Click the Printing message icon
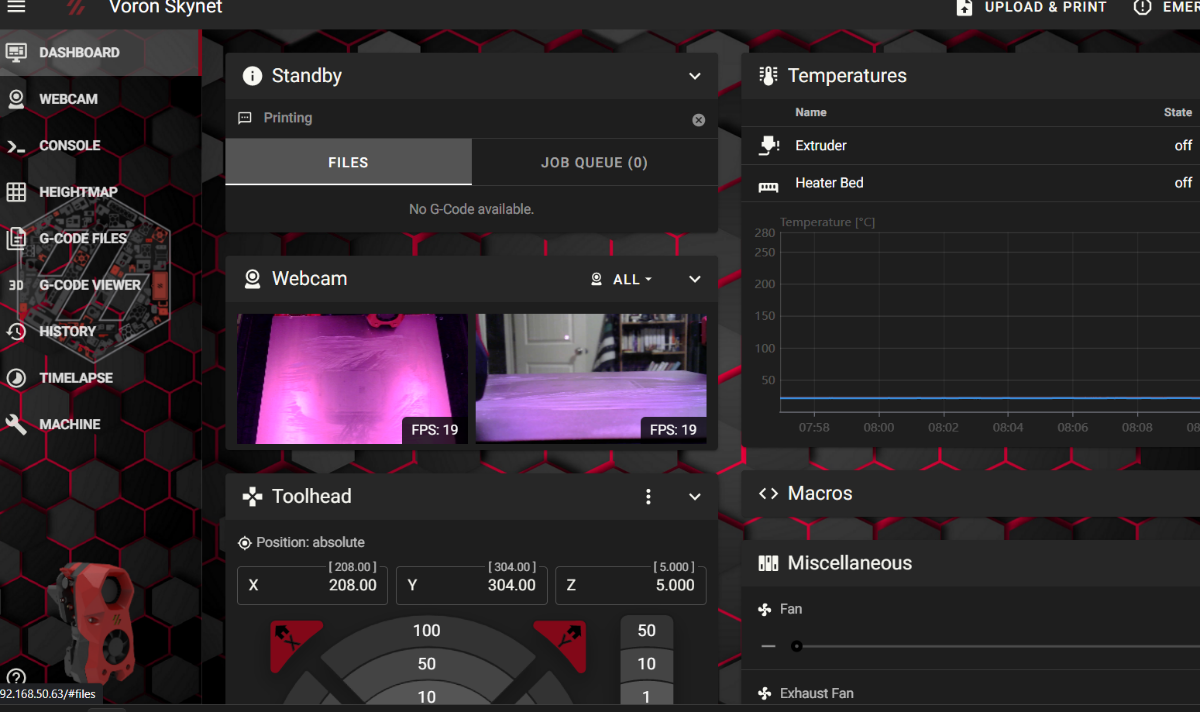This screenshot has height=712, width=1200. click(245, 118)
